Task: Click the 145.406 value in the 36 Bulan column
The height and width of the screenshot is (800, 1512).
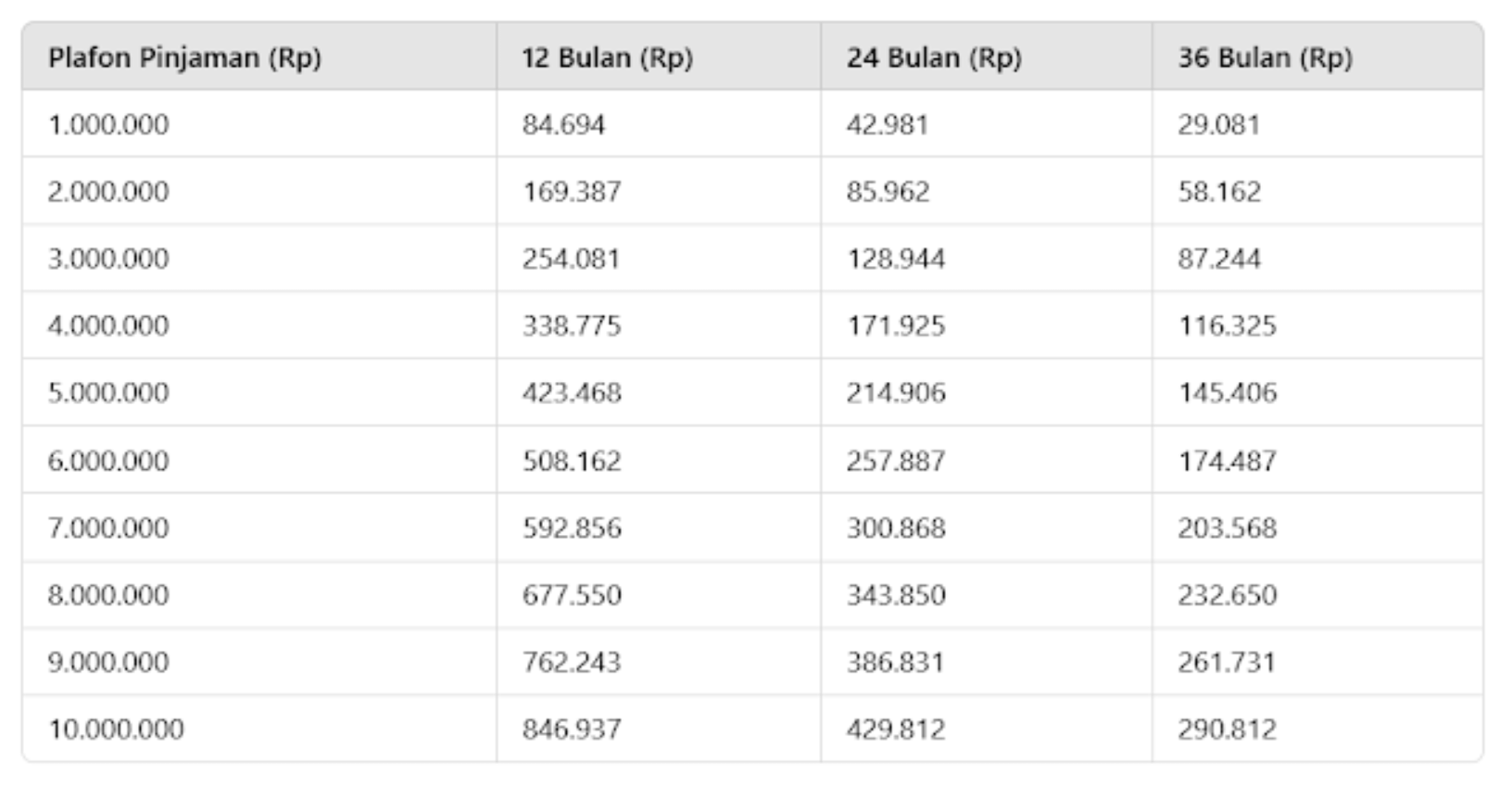Action: (x=1227, y=392)
